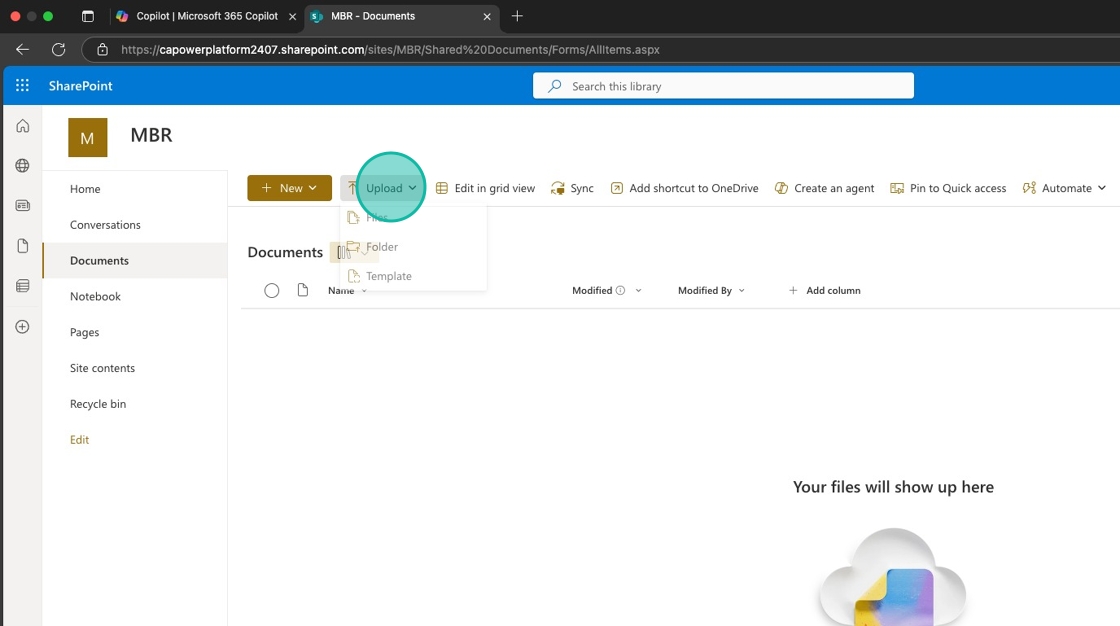Open the Modified By column dropdown
The width and height of the screenshot is (1120, 626).
point(711,291)
